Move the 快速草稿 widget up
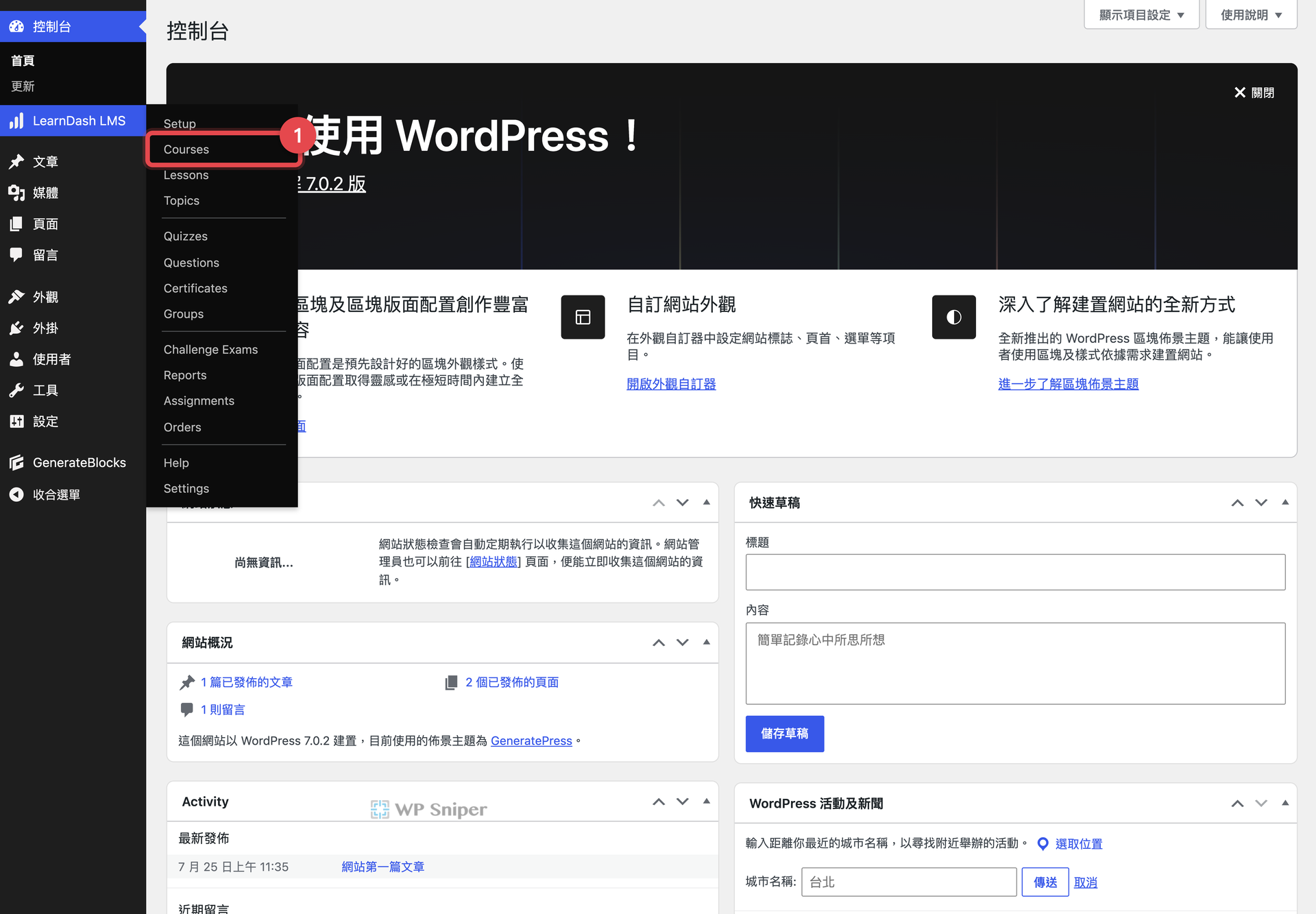1316x914 pixels. point(1237,503)
